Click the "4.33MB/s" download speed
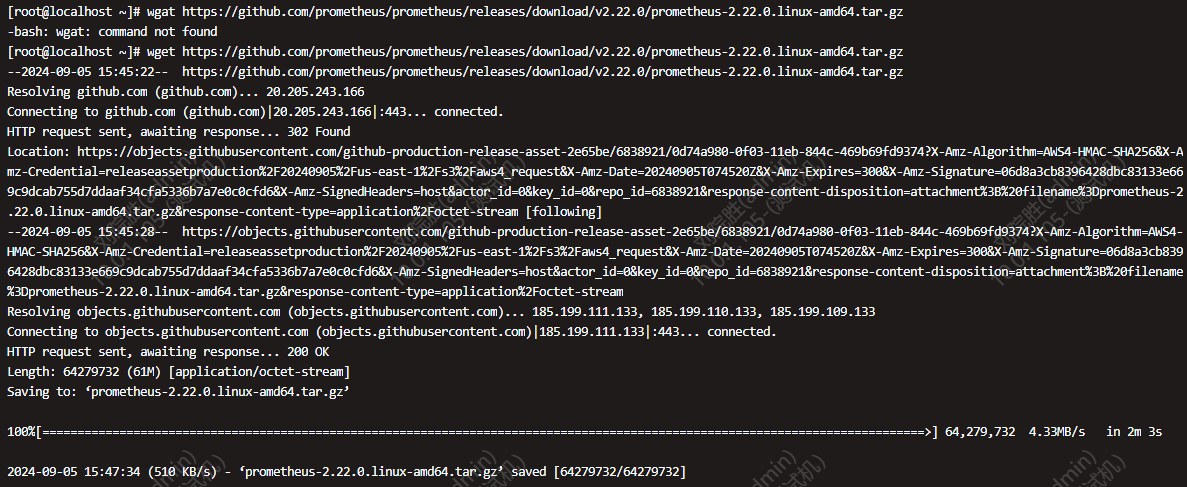Screen dimensions: 1187x487 click(1058, 432)
